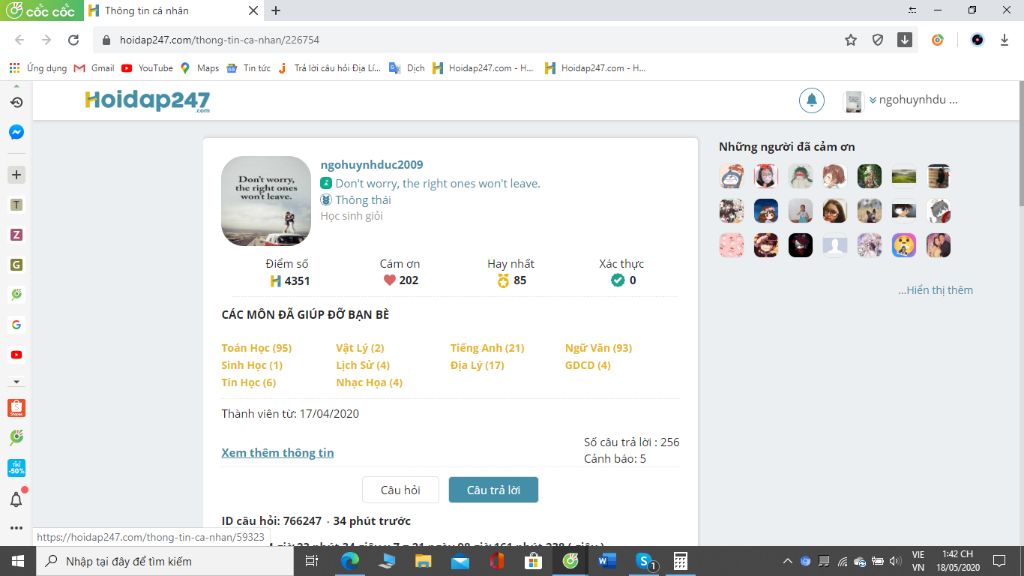The width and height of the screenshot is (1024, 576).
Task: Click the Lịch Sử (4) subject link
Action: pyautogui.click(x=362, y=365)
